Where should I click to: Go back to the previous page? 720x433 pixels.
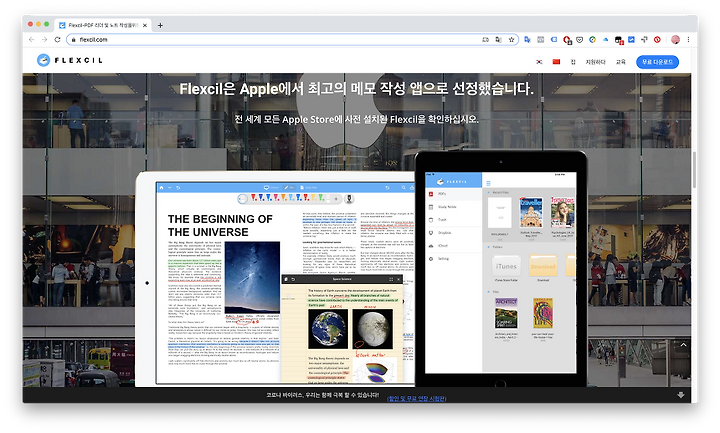point(31,39)
